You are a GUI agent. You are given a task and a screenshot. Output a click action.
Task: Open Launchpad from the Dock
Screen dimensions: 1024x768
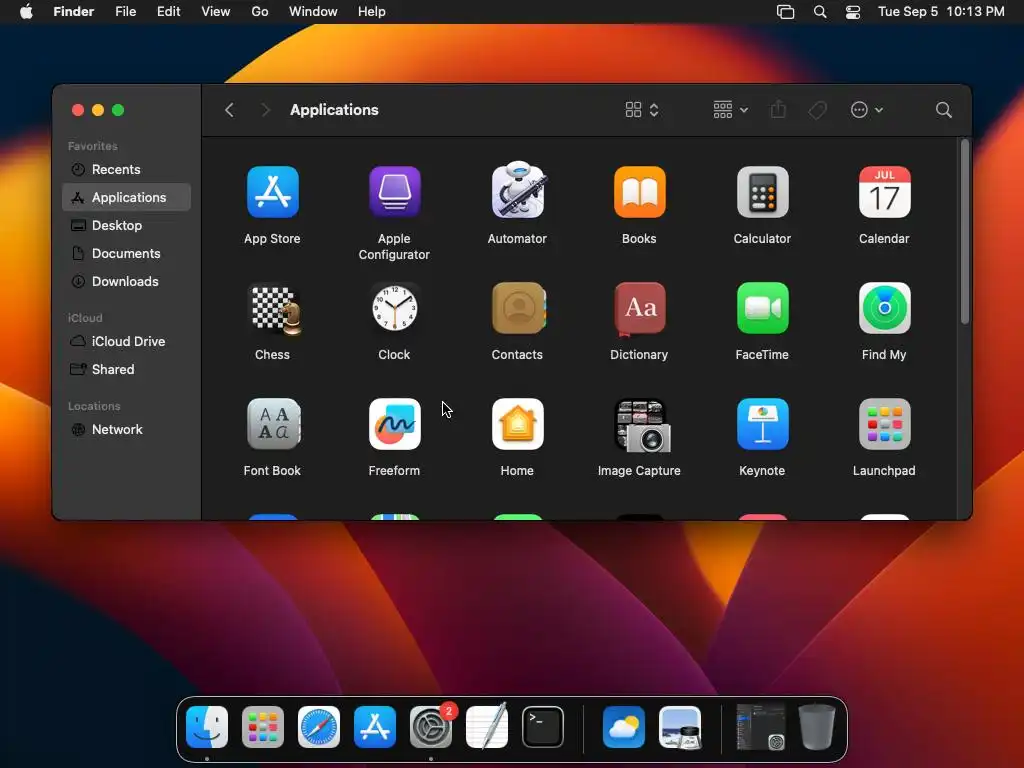[x=263, y=727]
